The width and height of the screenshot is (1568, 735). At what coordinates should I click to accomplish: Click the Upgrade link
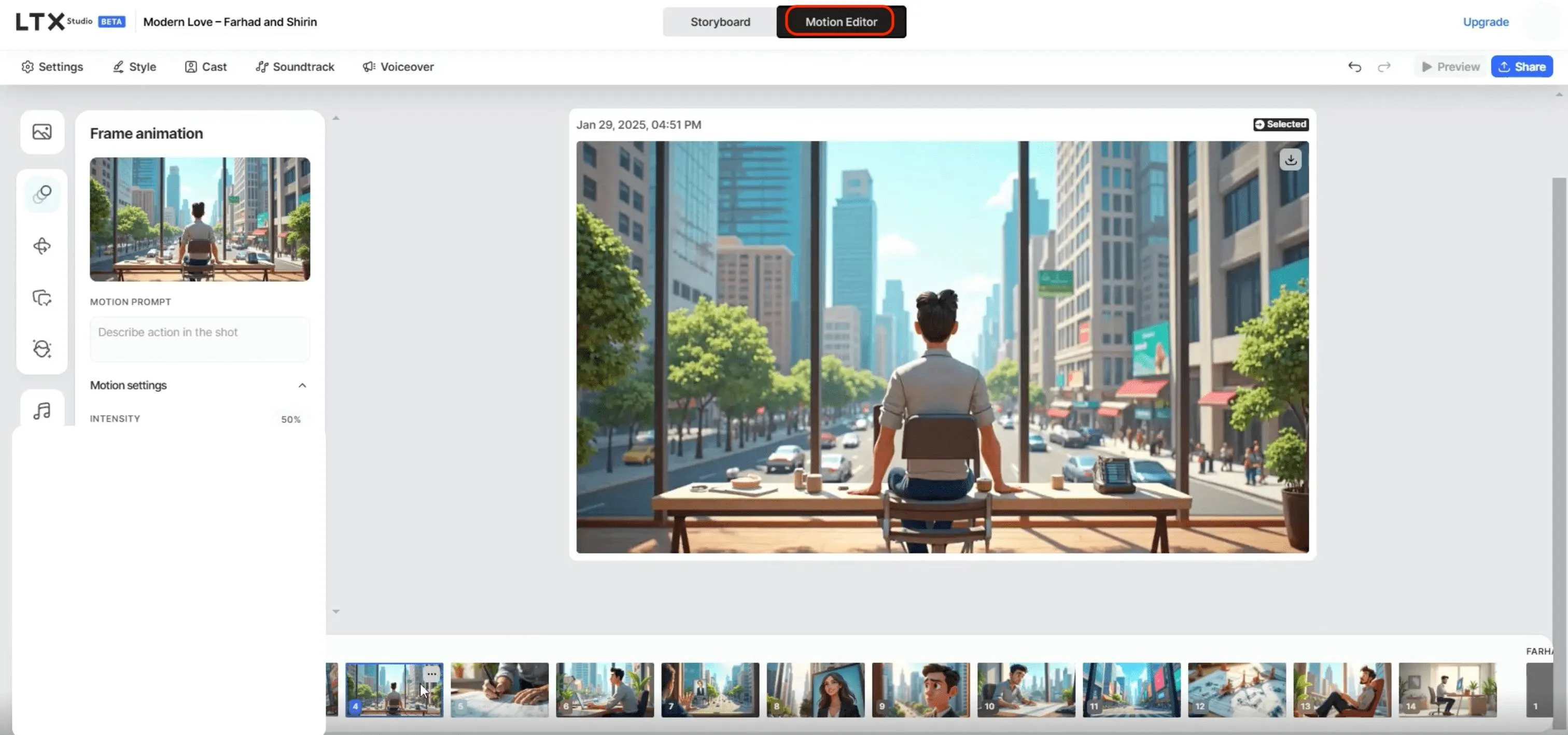tap(1485, 22)
